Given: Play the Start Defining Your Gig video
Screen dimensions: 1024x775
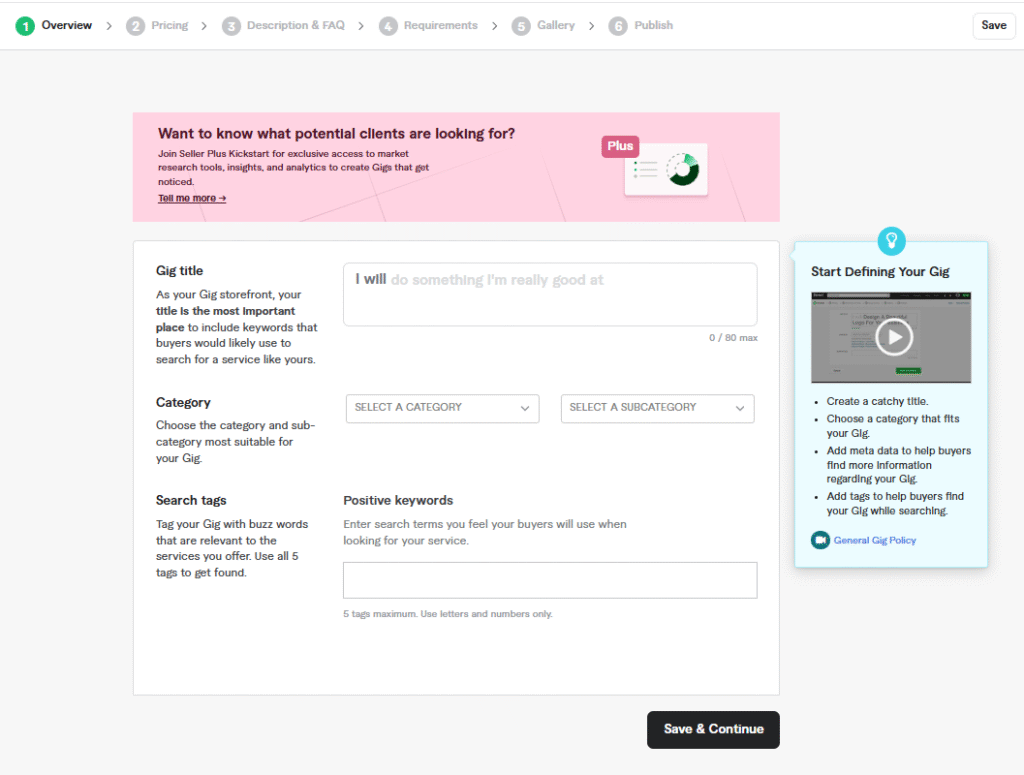Looking at the screenshot, I should pyautogui.click(x=893, y=337).
